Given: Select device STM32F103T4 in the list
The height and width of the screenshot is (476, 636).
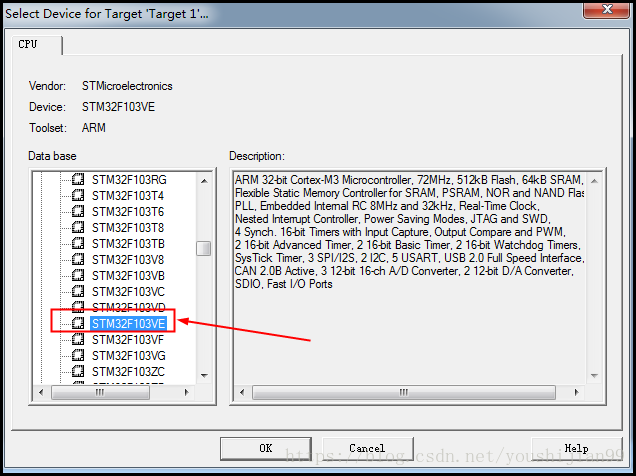Looking at the screenshot, I should pyautogui.click(x=128, y=196).
